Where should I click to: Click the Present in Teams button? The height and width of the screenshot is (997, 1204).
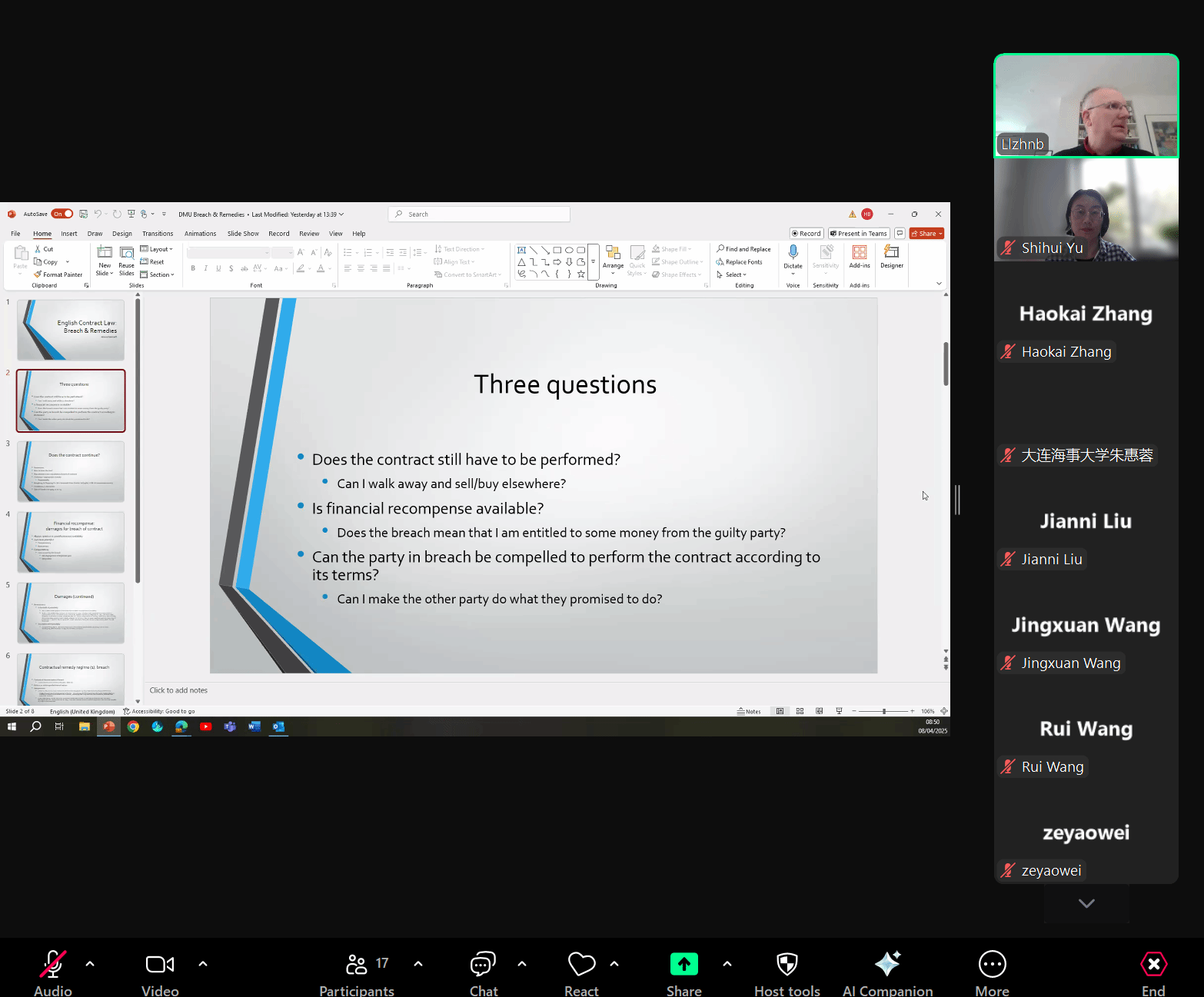click(858, 234)
